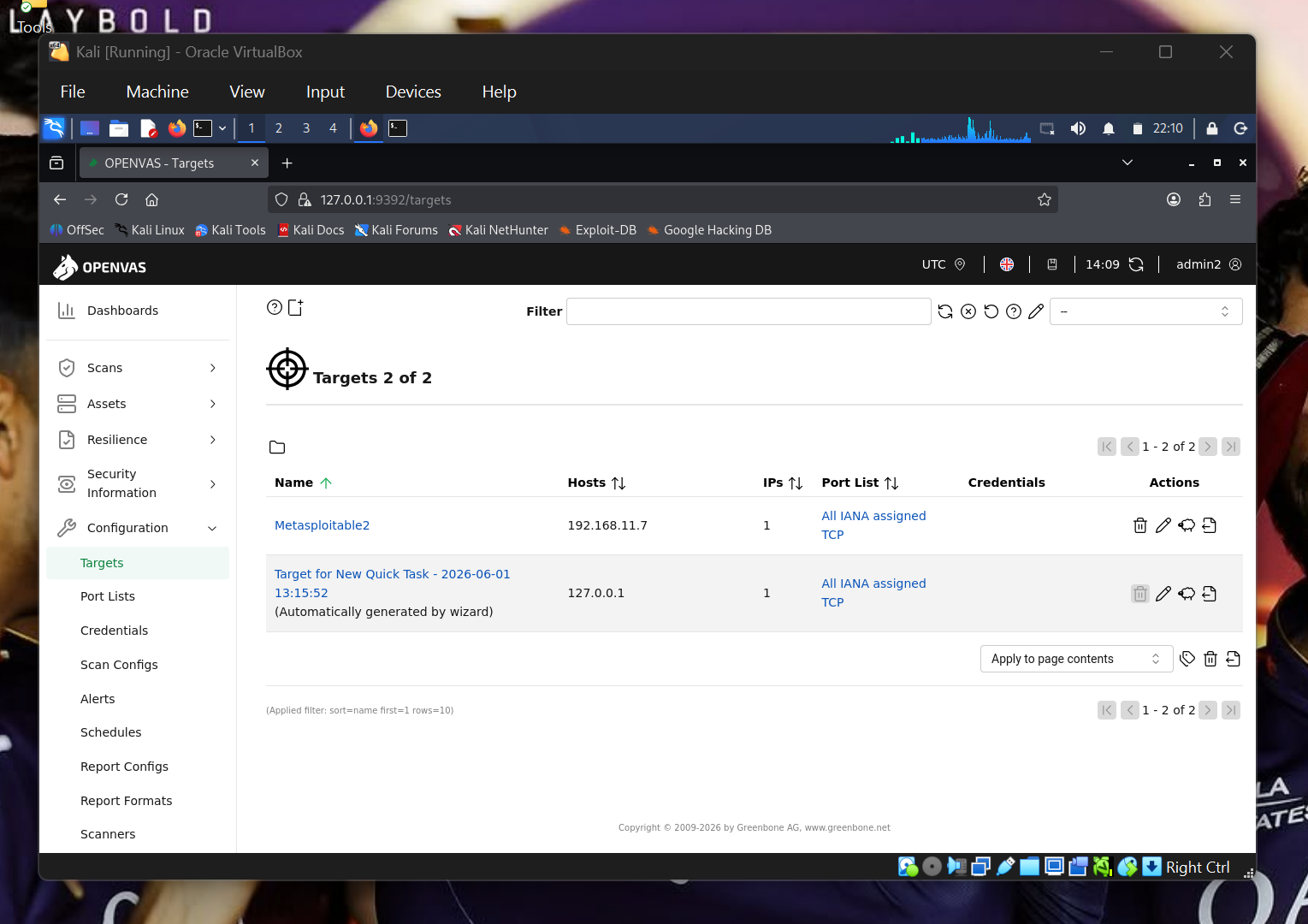Viewport: 1308px width, 924px height.
Task: Click the session refresh icon beside 14:09
Action: [1136, 264]
